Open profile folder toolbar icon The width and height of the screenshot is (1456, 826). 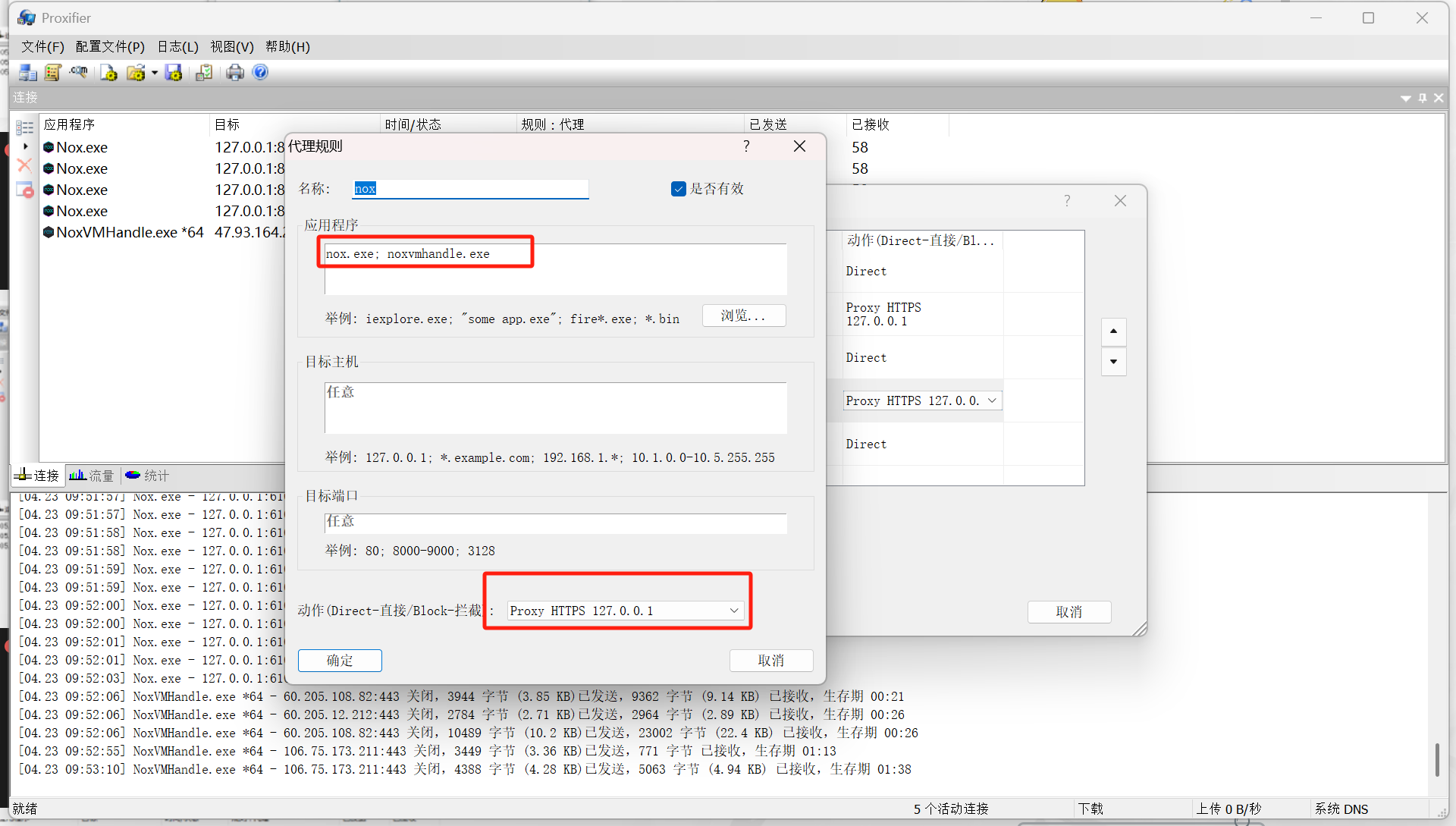(136, 72)
